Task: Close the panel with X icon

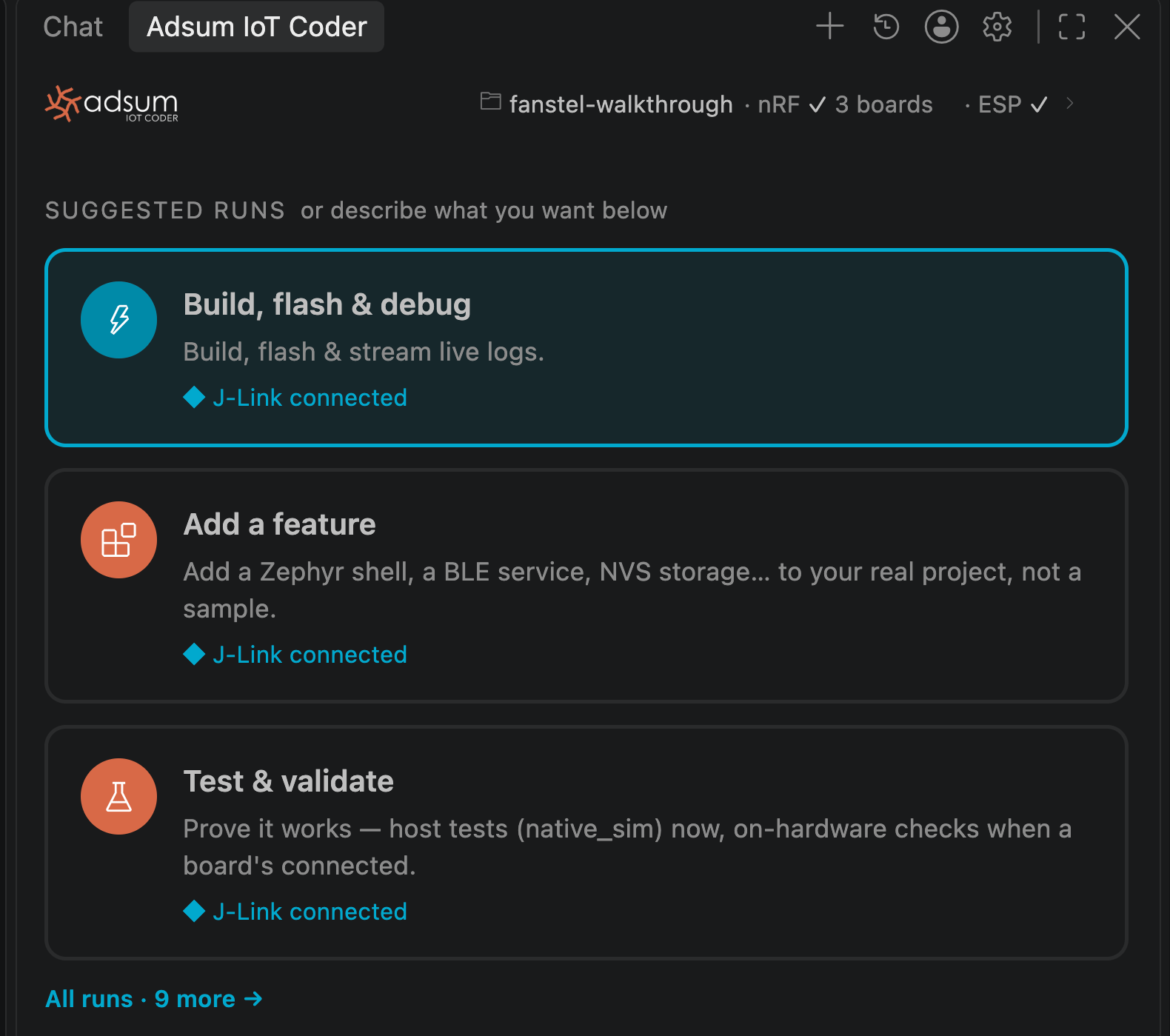Action: point(1127,27)
